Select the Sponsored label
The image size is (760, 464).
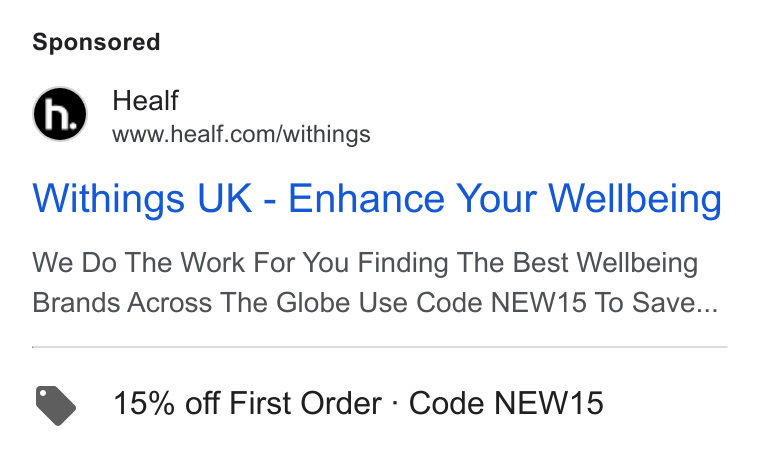point(96,42)
